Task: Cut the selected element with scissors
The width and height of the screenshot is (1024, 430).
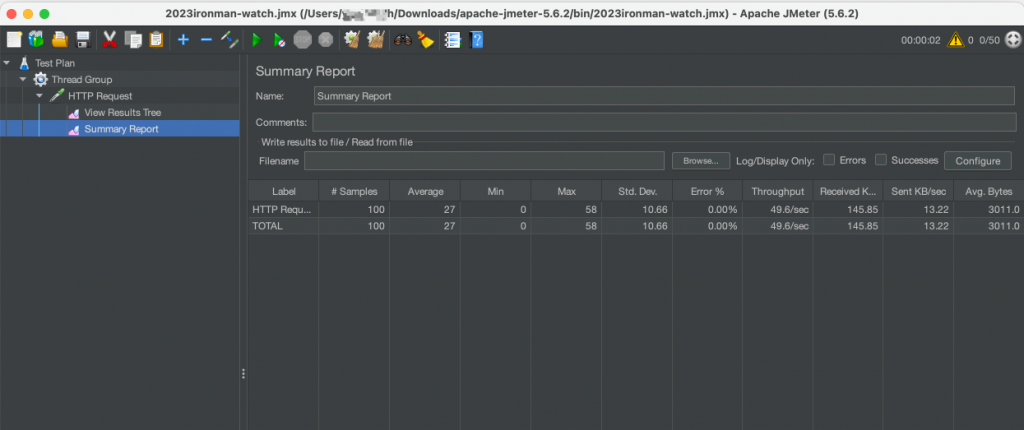Action: point(109,40)
